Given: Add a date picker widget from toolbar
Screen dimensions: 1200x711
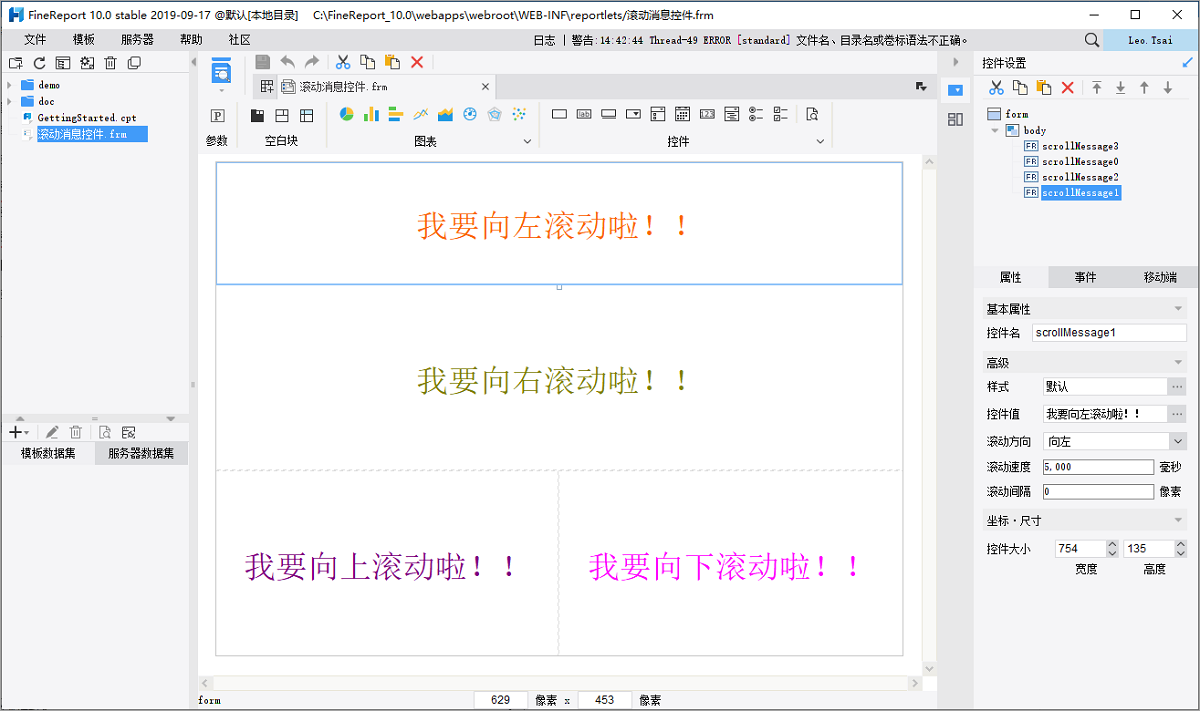Looking at the screenshot, I should point(682,114).
